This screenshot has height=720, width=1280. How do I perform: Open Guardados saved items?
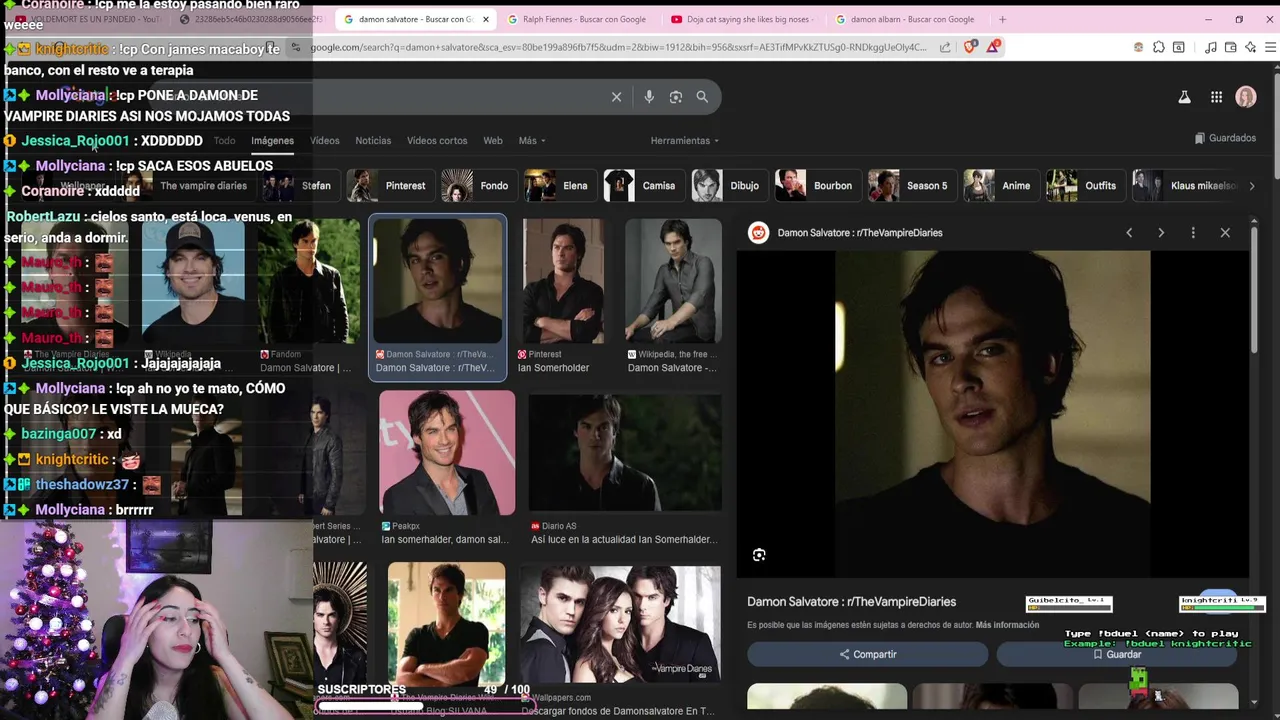click(1225, 138)
